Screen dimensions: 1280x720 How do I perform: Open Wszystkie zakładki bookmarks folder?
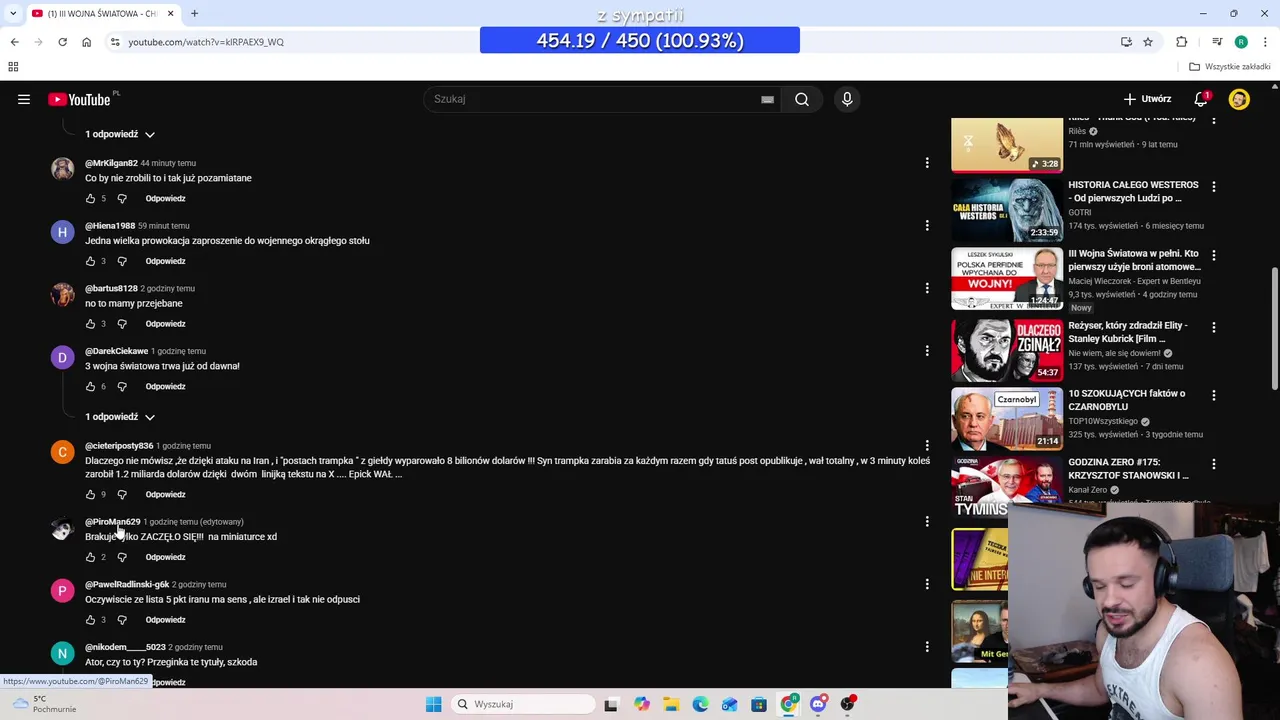pos(1230,67)
